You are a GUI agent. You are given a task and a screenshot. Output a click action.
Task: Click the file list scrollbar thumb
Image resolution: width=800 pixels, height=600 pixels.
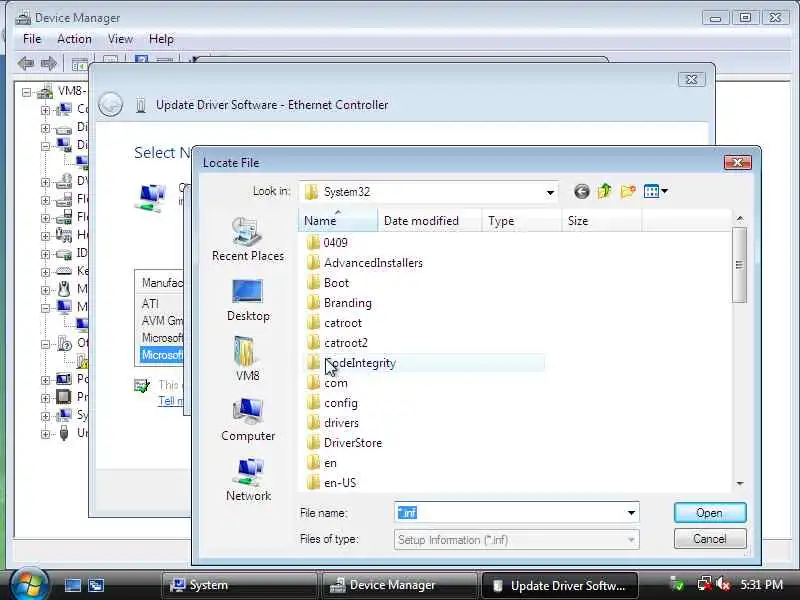pos(739,265)
